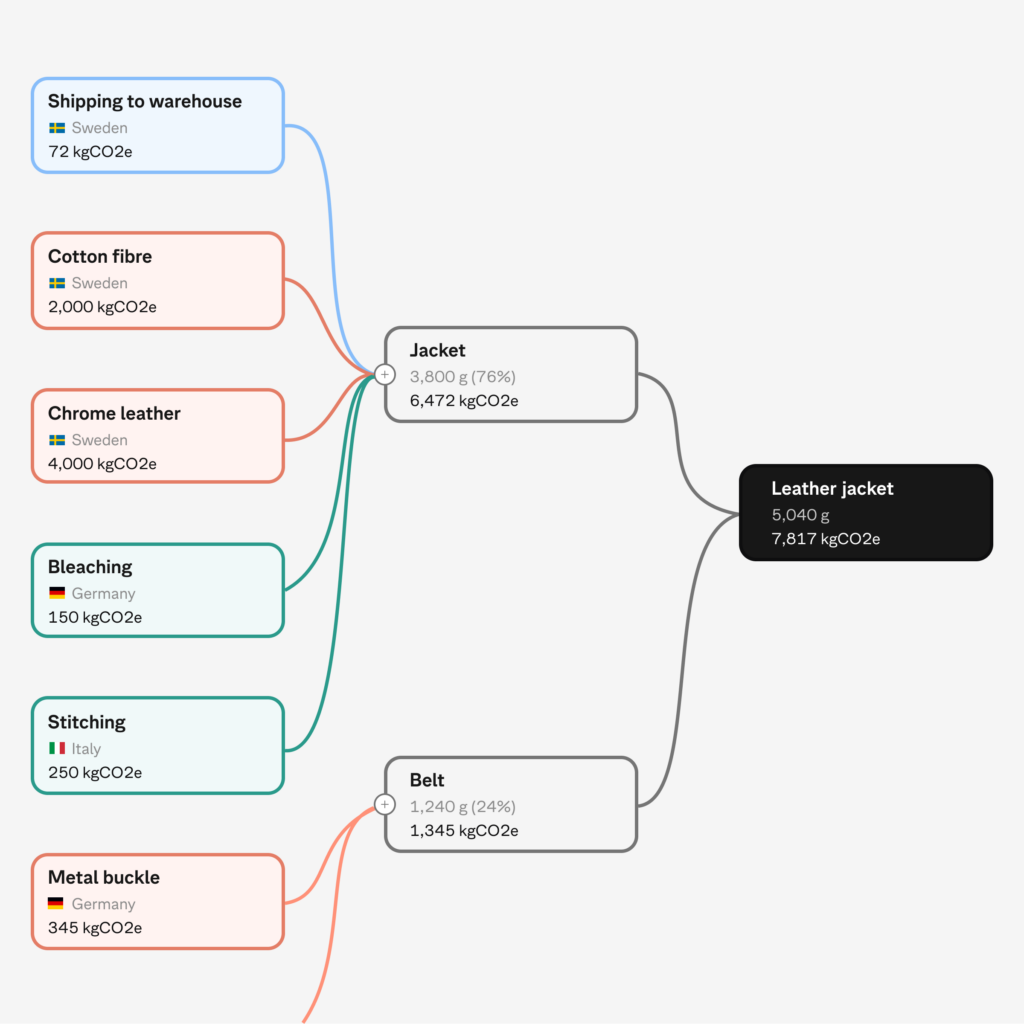1024x1024 pixels.
Task: Open the Jacket component node title
Action: pyautogui.click(x=438, y=350)
